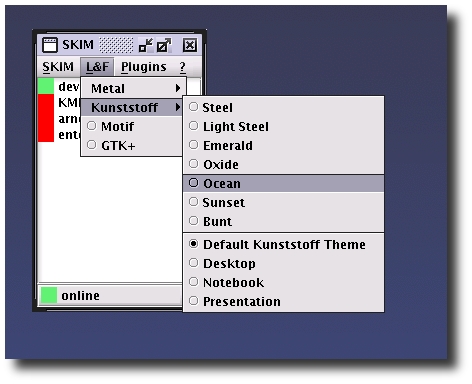
Task: Expand the Metal submenu arrow
Action: (x=178, y=88)
